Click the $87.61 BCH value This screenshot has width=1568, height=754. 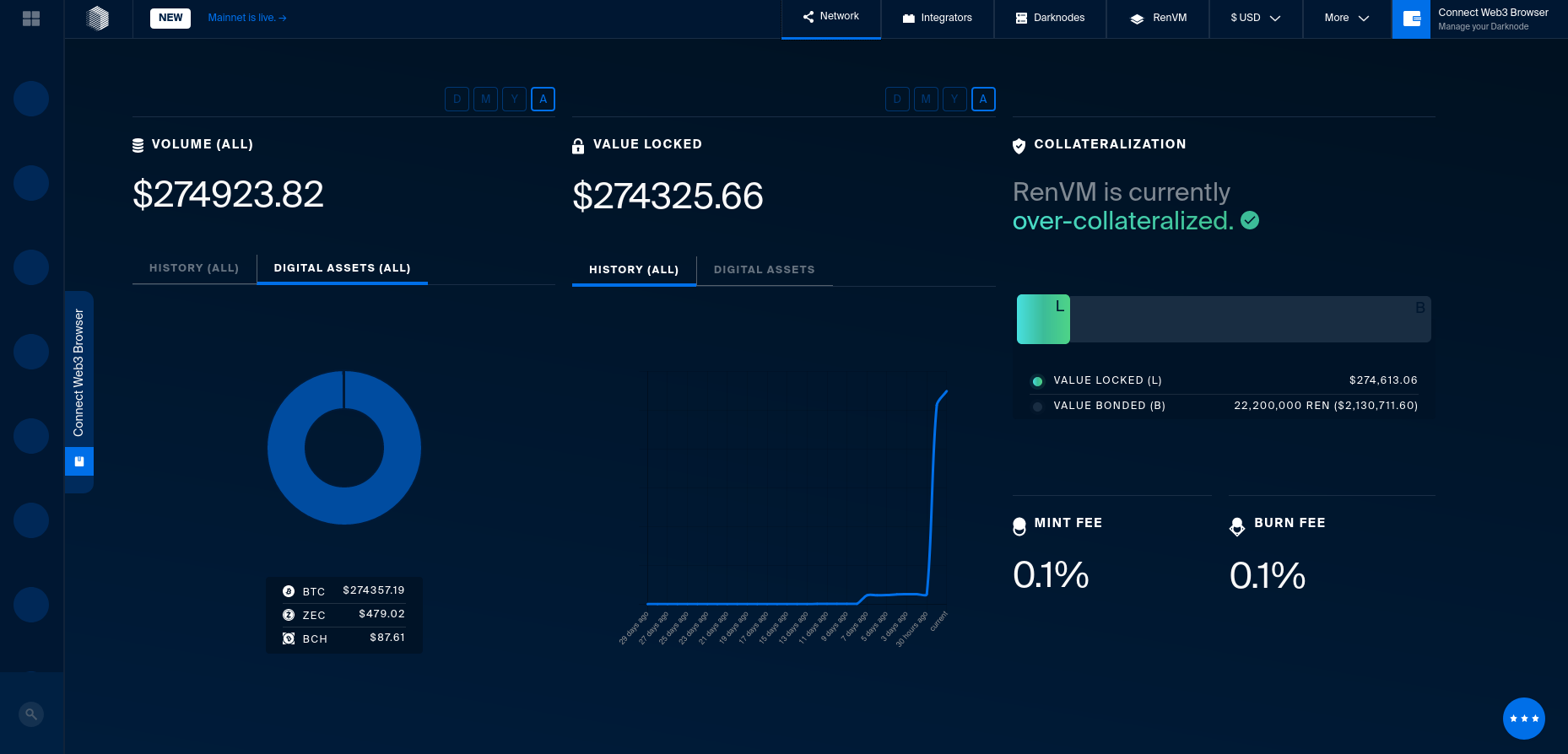(x=387, y=638)
